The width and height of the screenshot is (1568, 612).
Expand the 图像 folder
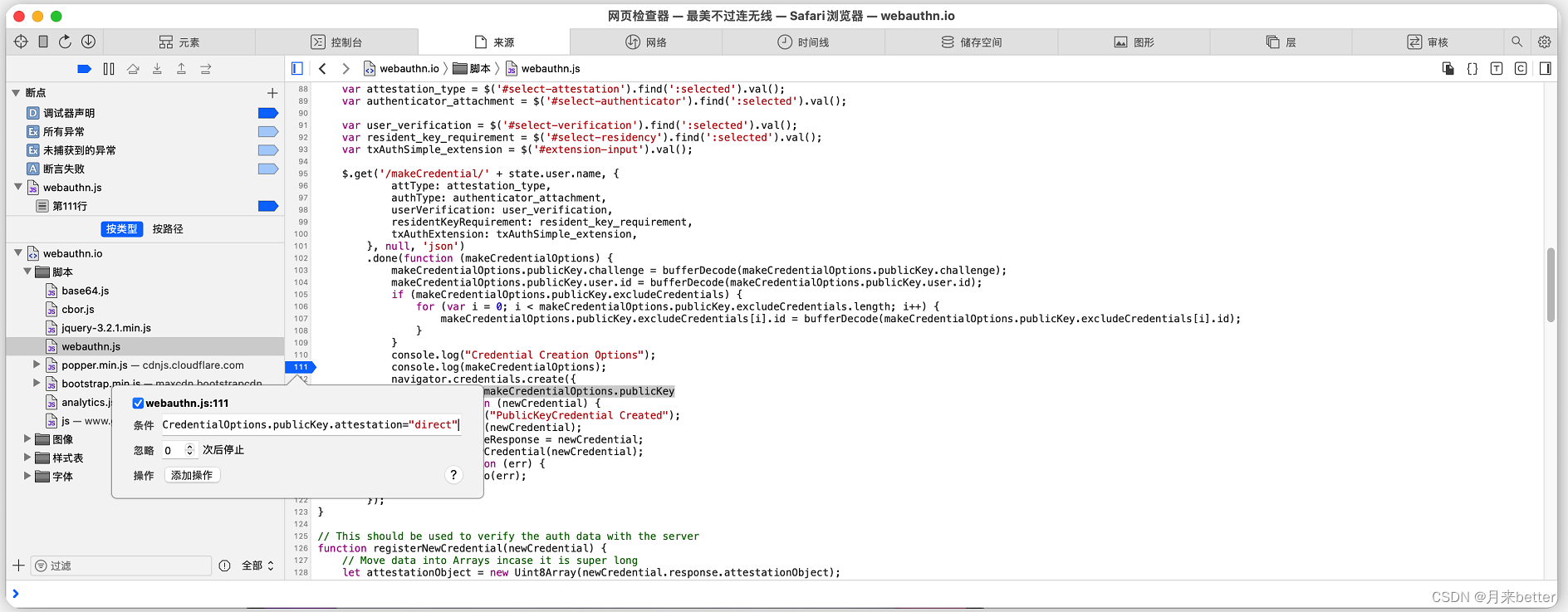tap(27, 438)
